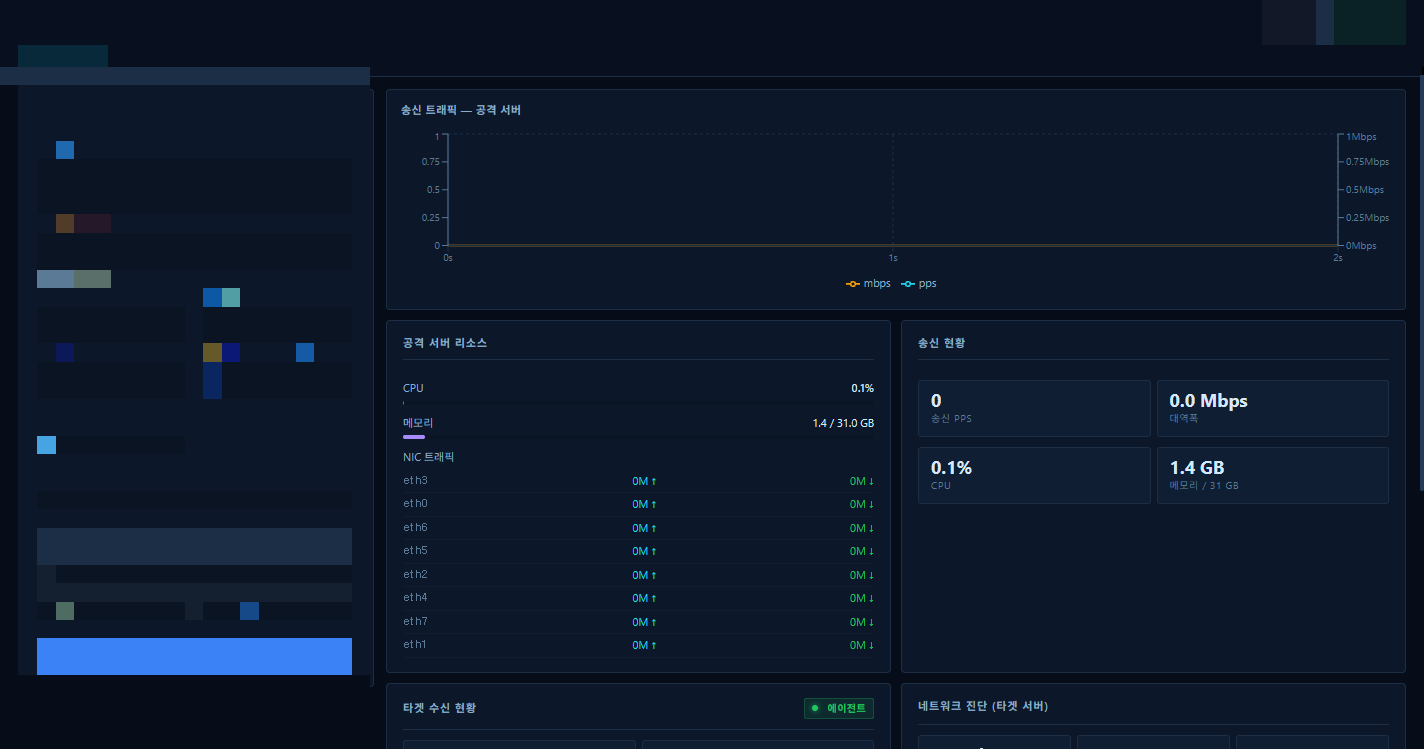This screenshot has width=1424, height=749.
Task: Click eth2 upload value 0M ↑
Action: pos(645,575)
